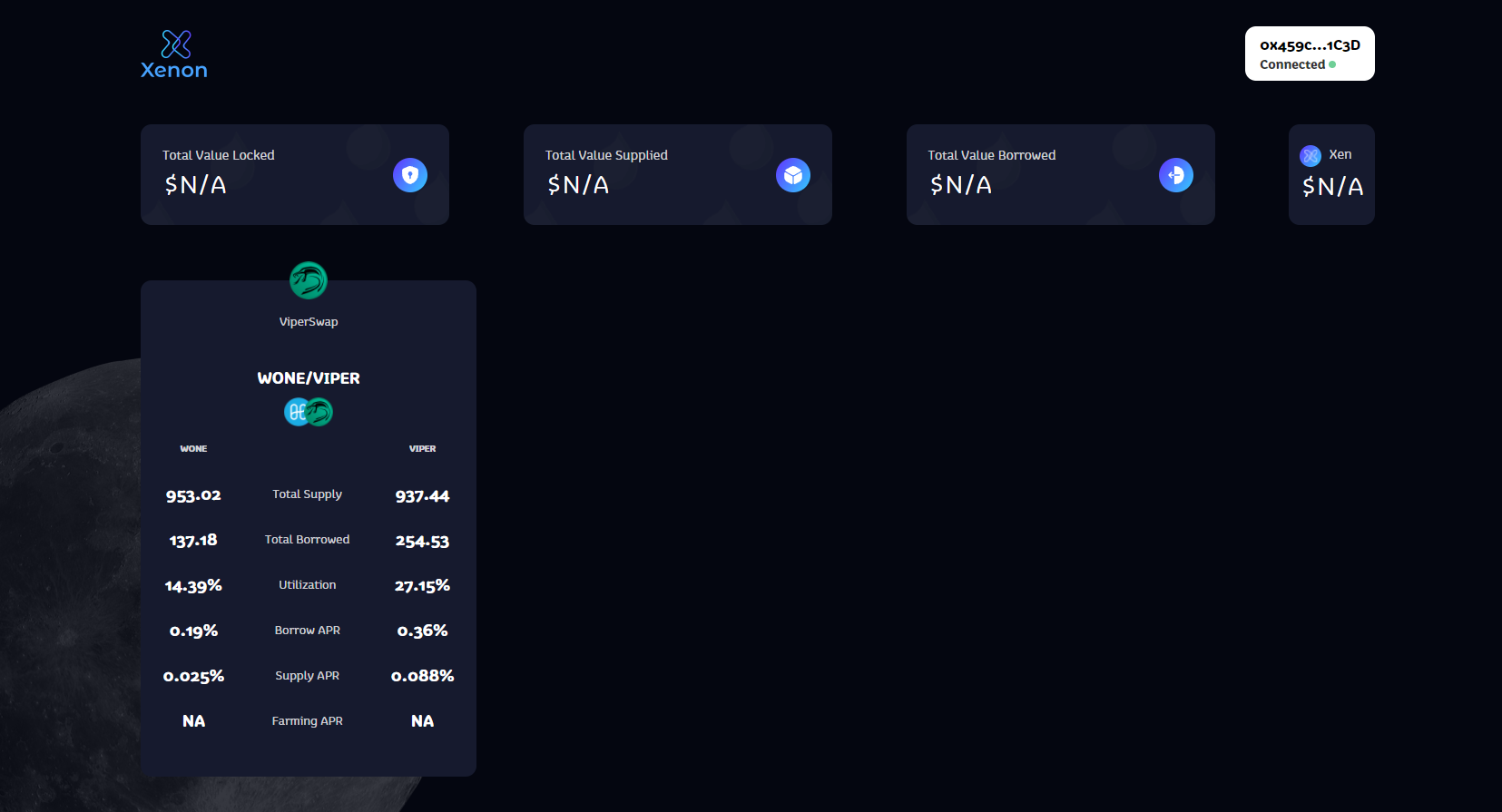Screen dimensions: 1502x812
Task: Click the WONE column header
Action: tap(193, 449)
